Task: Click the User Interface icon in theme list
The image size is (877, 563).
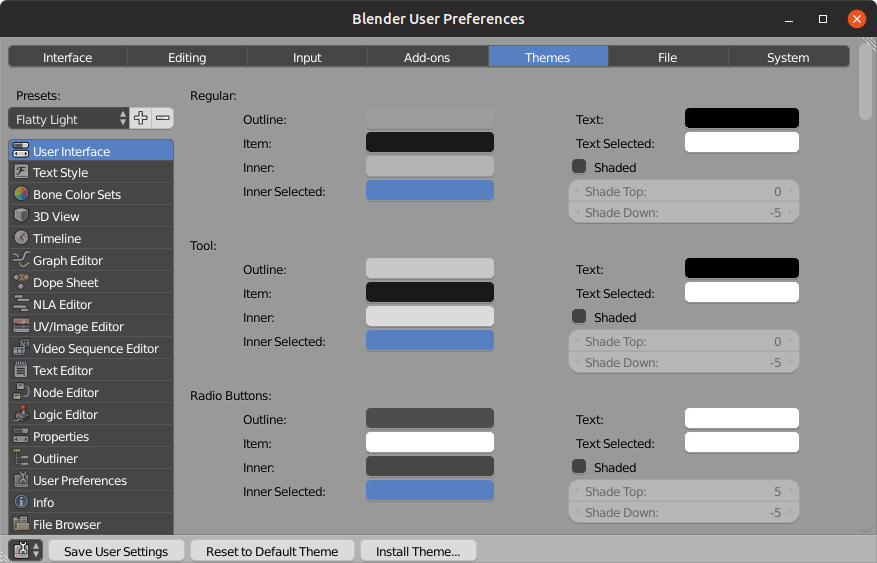Action: 21,151
